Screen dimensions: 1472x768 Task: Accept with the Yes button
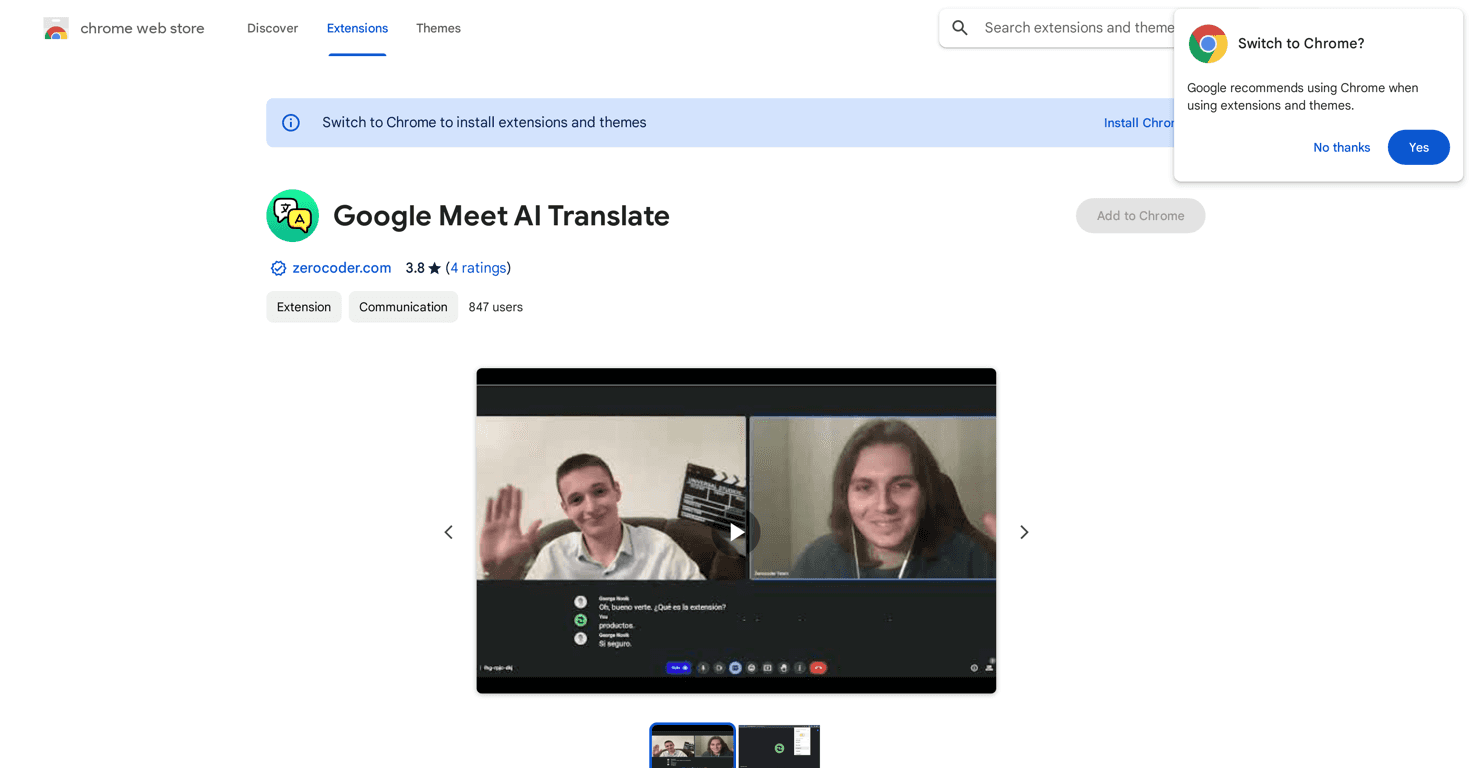point(1418,147)
